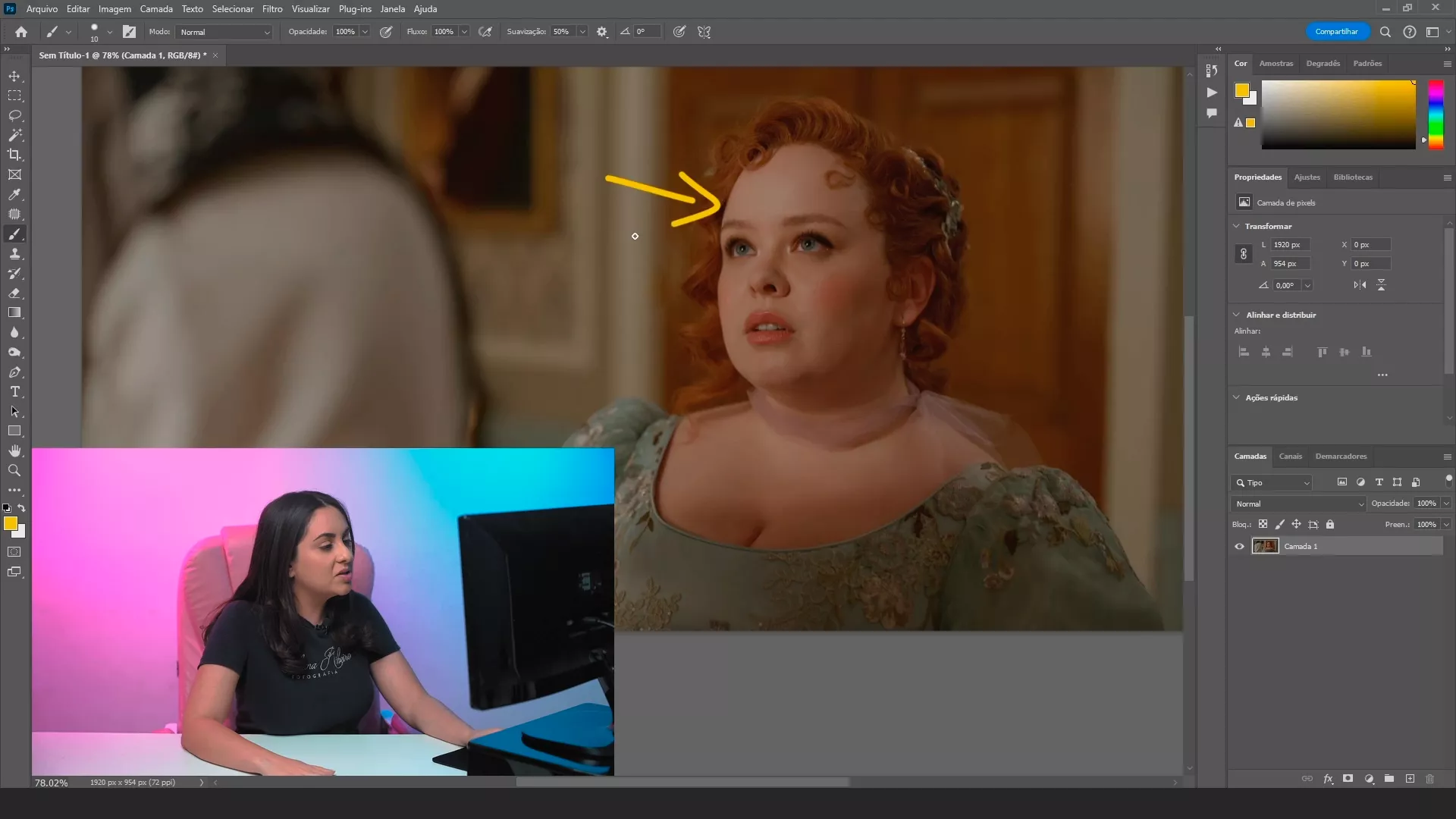
Task: Select the Horizontal Type tool
Action: click(x=14, y=391)
